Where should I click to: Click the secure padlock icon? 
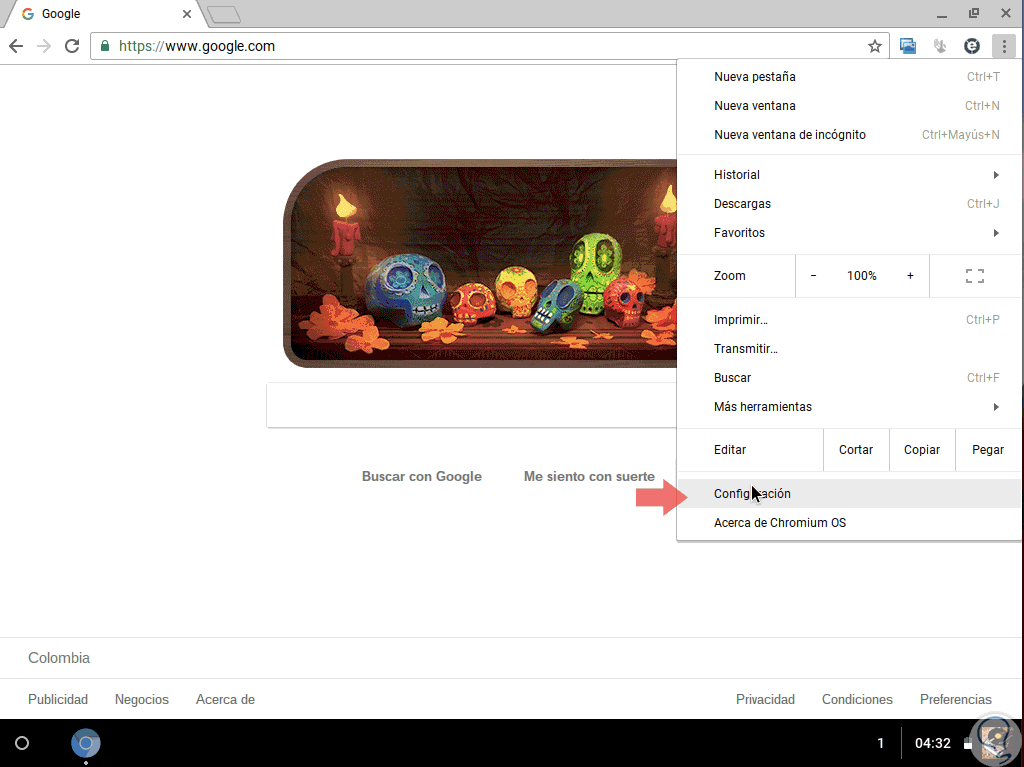(x=104, y=46)
